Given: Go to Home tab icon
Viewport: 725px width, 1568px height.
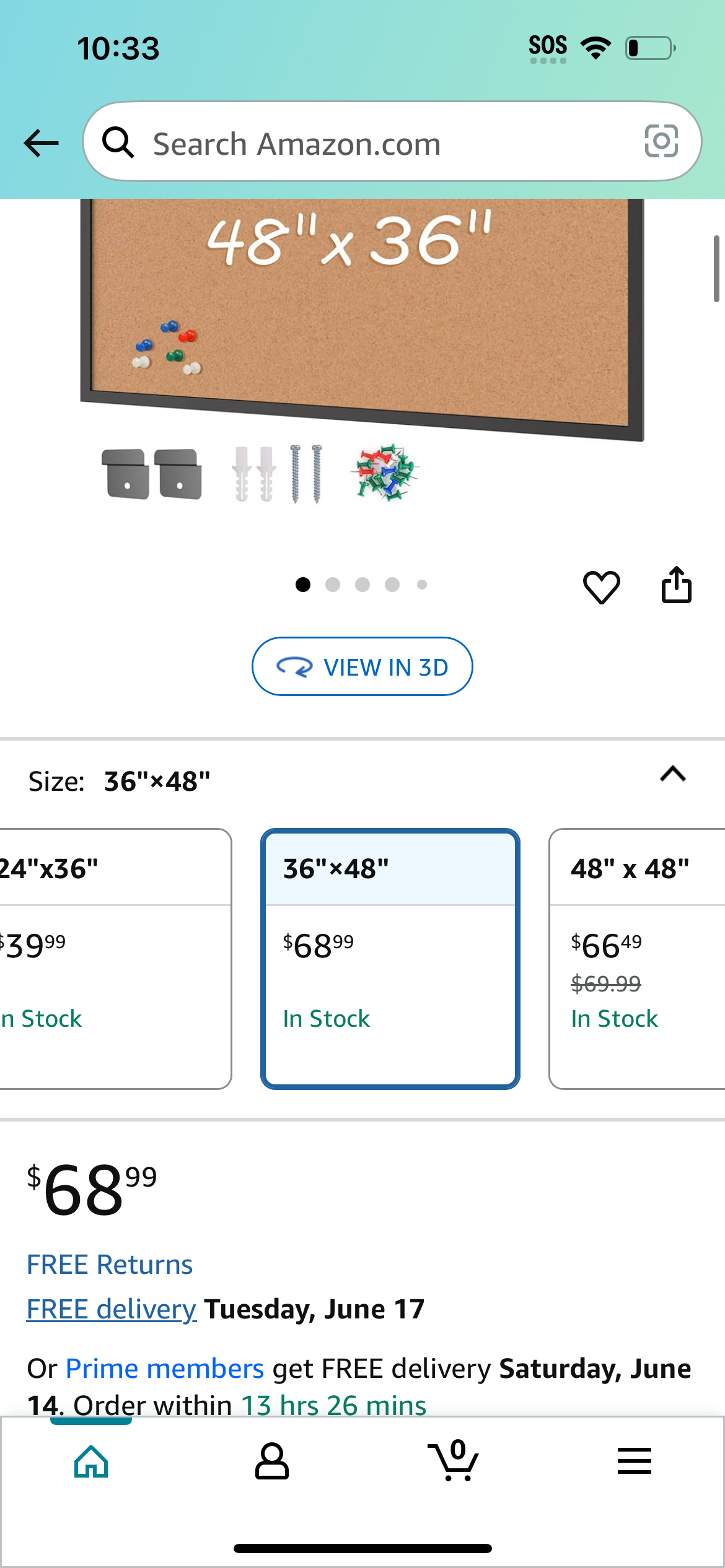Looking at the screenshot, I should [91, 1461].
